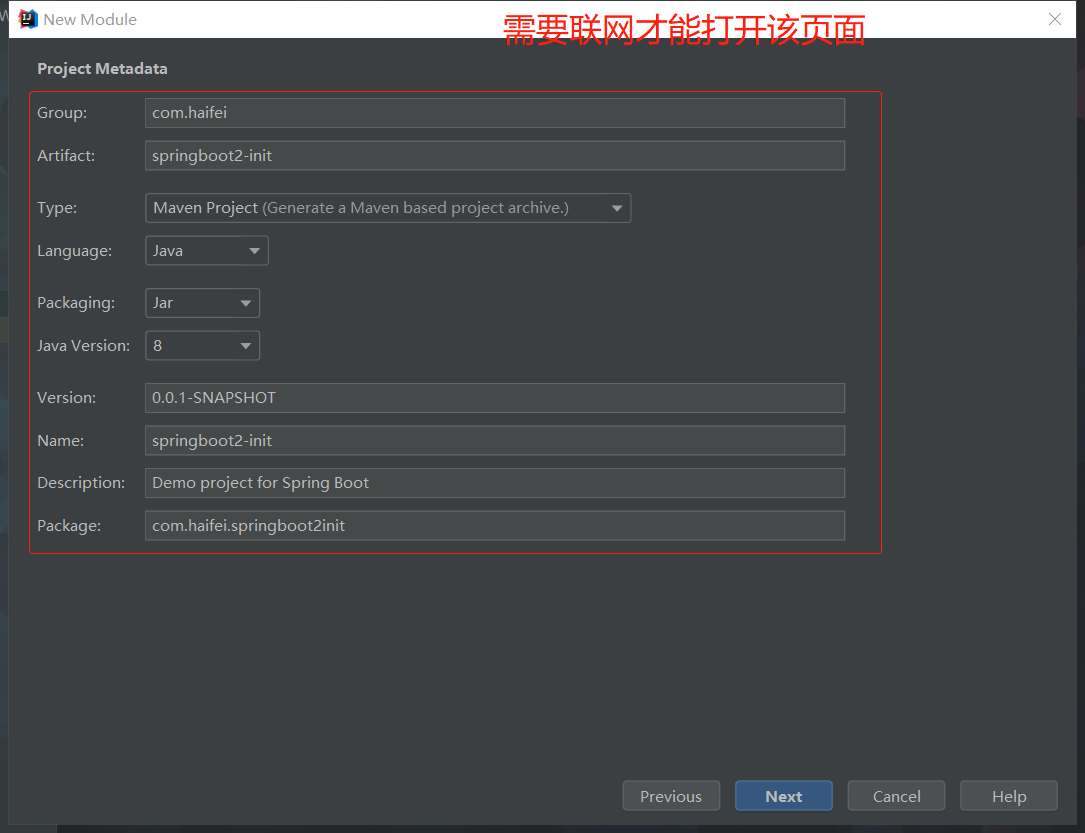
Task: Click the 'Type:' label
Action: coord(57,208)
